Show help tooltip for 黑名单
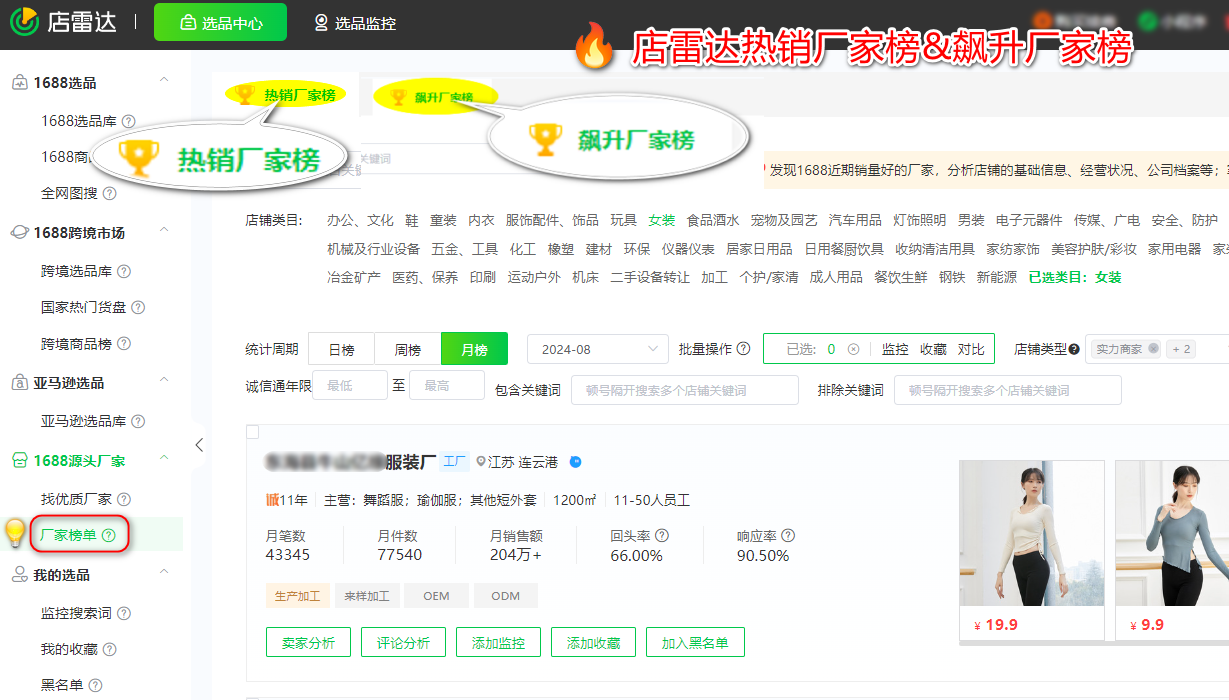The height and width of the screenshot is (700, 1229). pyautogui.click(x=95, y=685)
